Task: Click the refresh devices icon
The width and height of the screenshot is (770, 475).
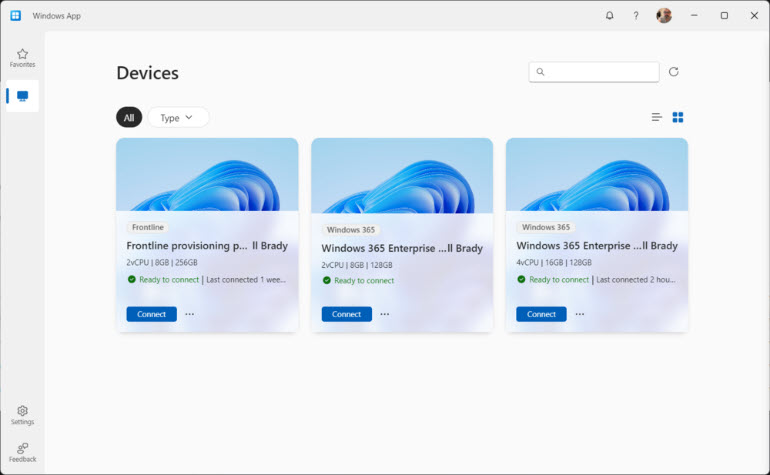Action: click(674, 72)
